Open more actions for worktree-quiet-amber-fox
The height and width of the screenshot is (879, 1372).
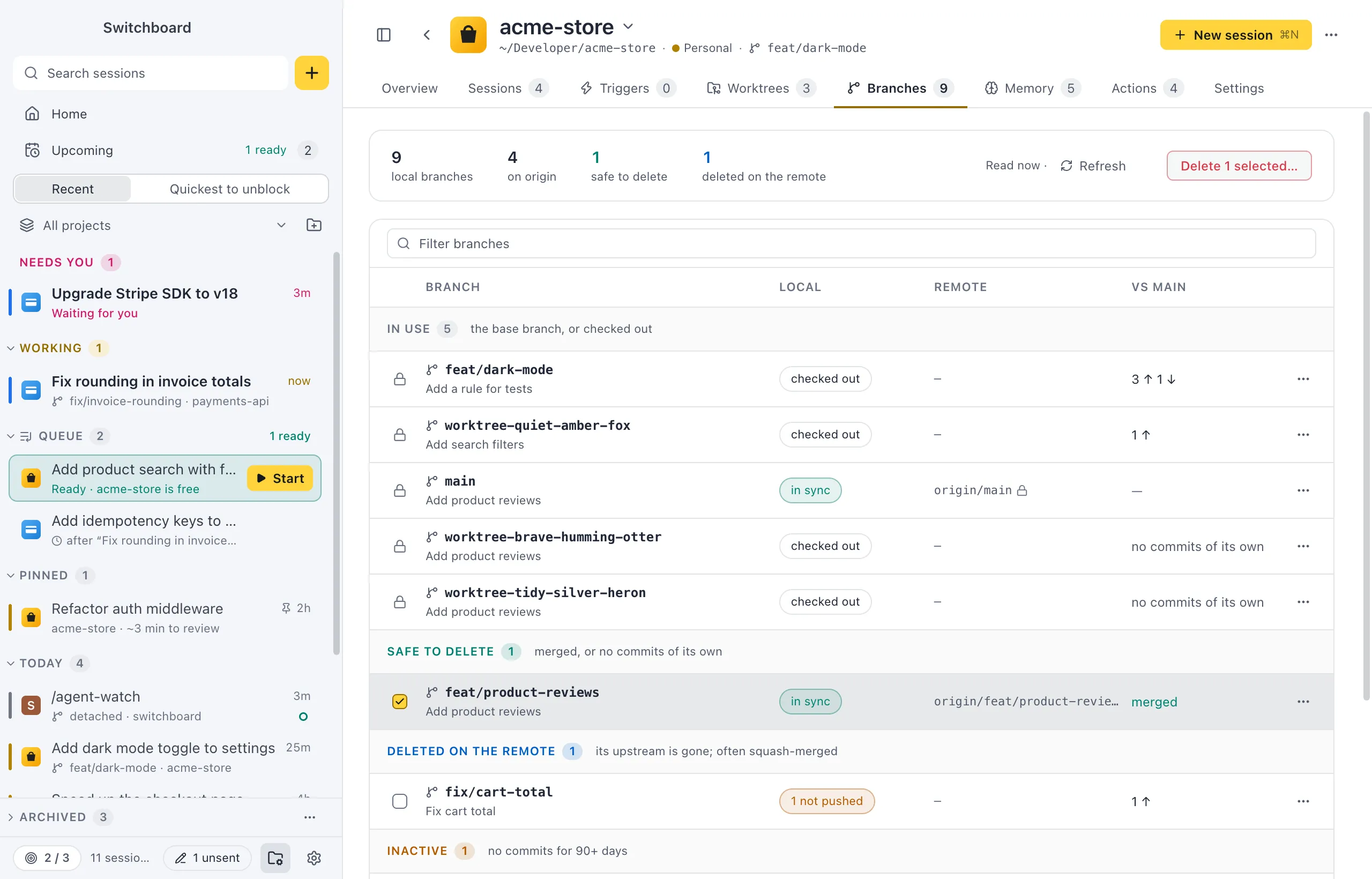point(1303,434)
